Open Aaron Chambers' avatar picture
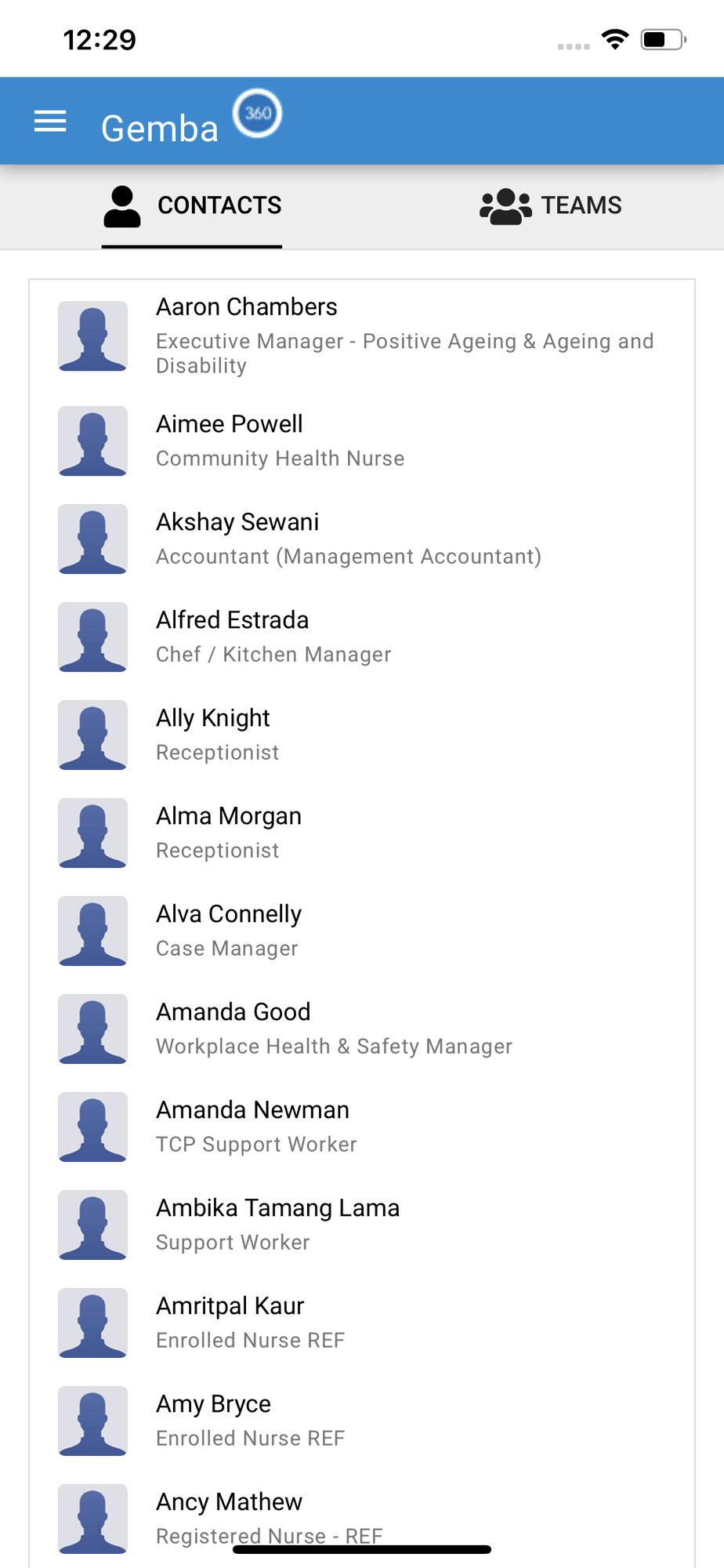Image resolution: width=724 pixels, height=1568 pixels. 92,336
